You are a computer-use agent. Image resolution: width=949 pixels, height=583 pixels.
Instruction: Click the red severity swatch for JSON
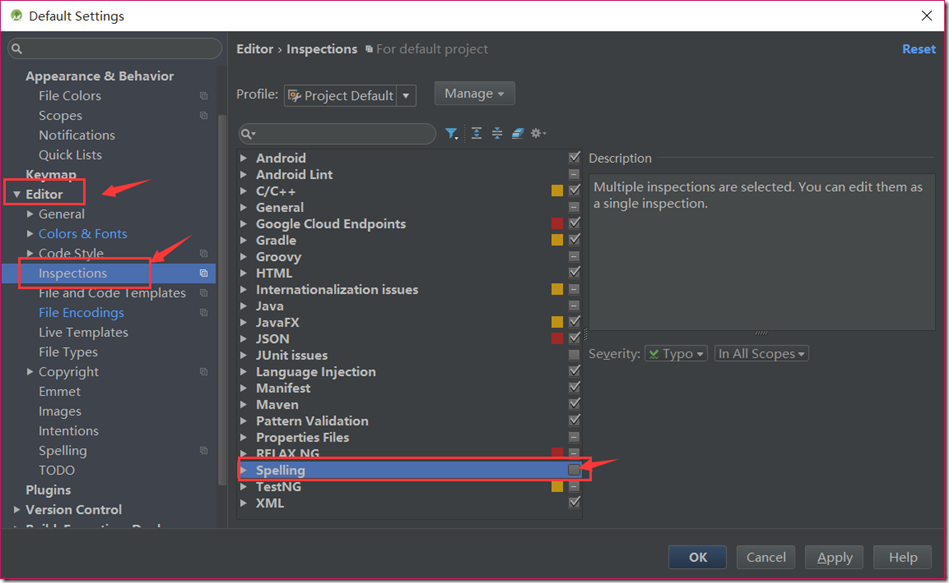pyautogui.click(x=557, y=339)
